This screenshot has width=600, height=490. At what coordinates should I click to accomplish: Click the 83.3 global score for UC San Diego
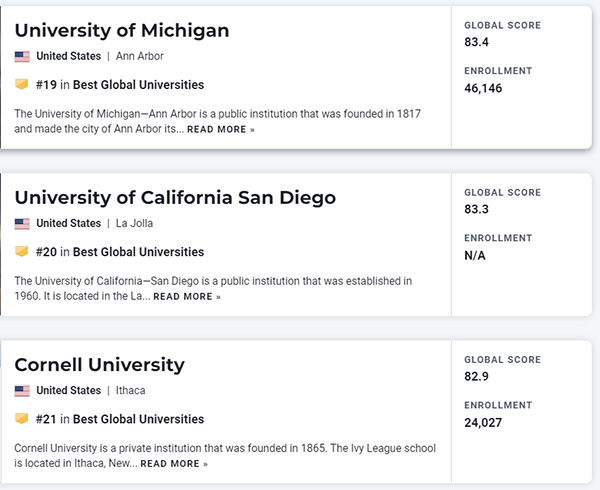click(x=477, y=209)
